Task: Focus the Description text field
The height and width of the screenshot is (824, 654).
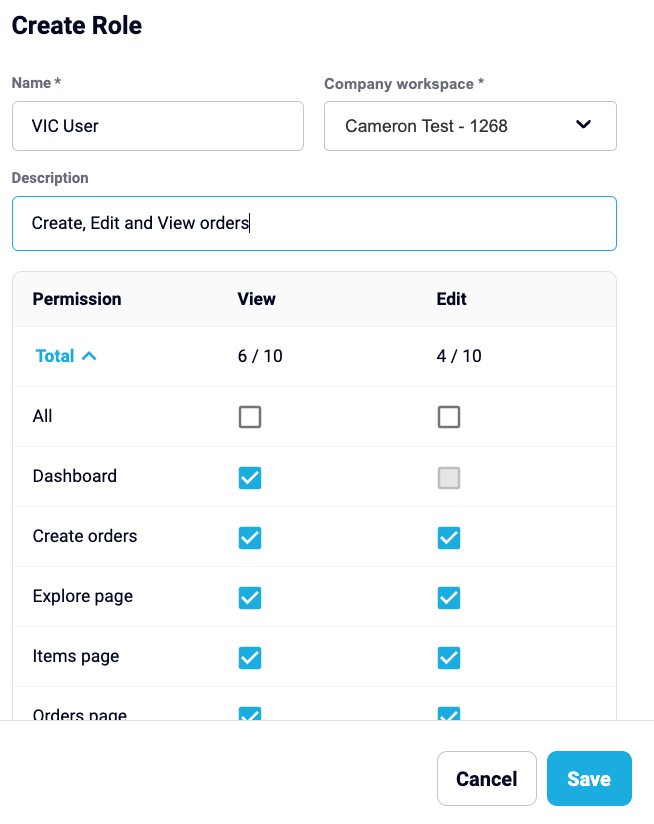Action: coord(314,223)
